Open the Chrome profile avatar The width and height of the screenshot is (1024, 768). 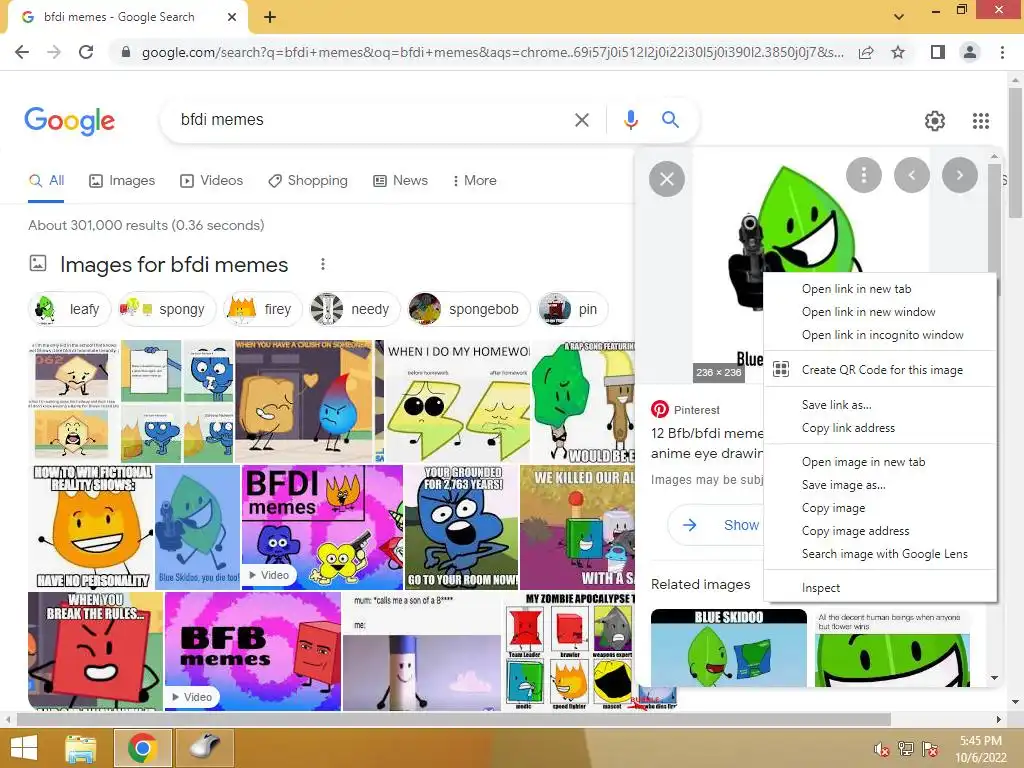970,52
